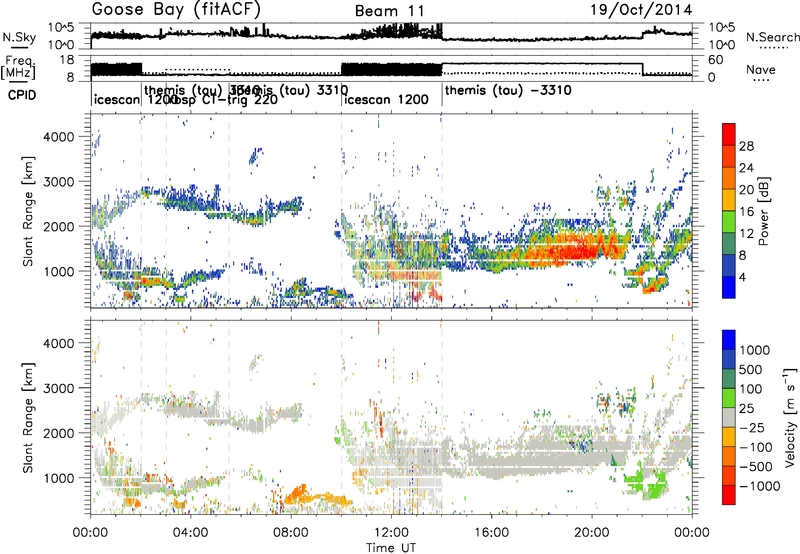Click the "60" tick on the Nave axis
This screenshot has width=800, height=554.
[716, 60]
